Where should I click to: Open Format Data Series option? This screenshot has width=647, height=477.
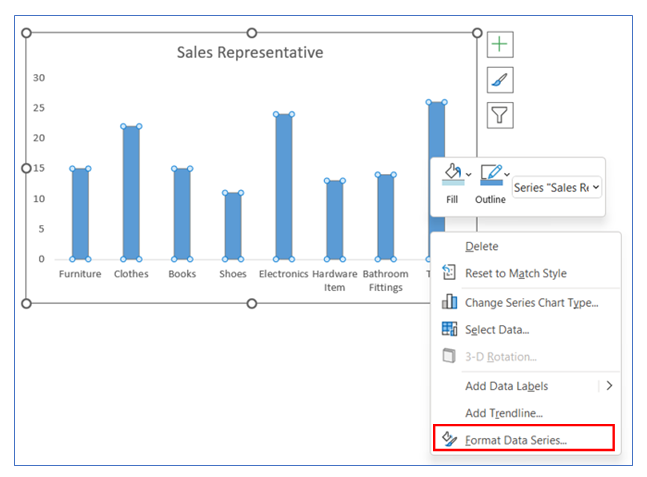[x=524, y=440]
